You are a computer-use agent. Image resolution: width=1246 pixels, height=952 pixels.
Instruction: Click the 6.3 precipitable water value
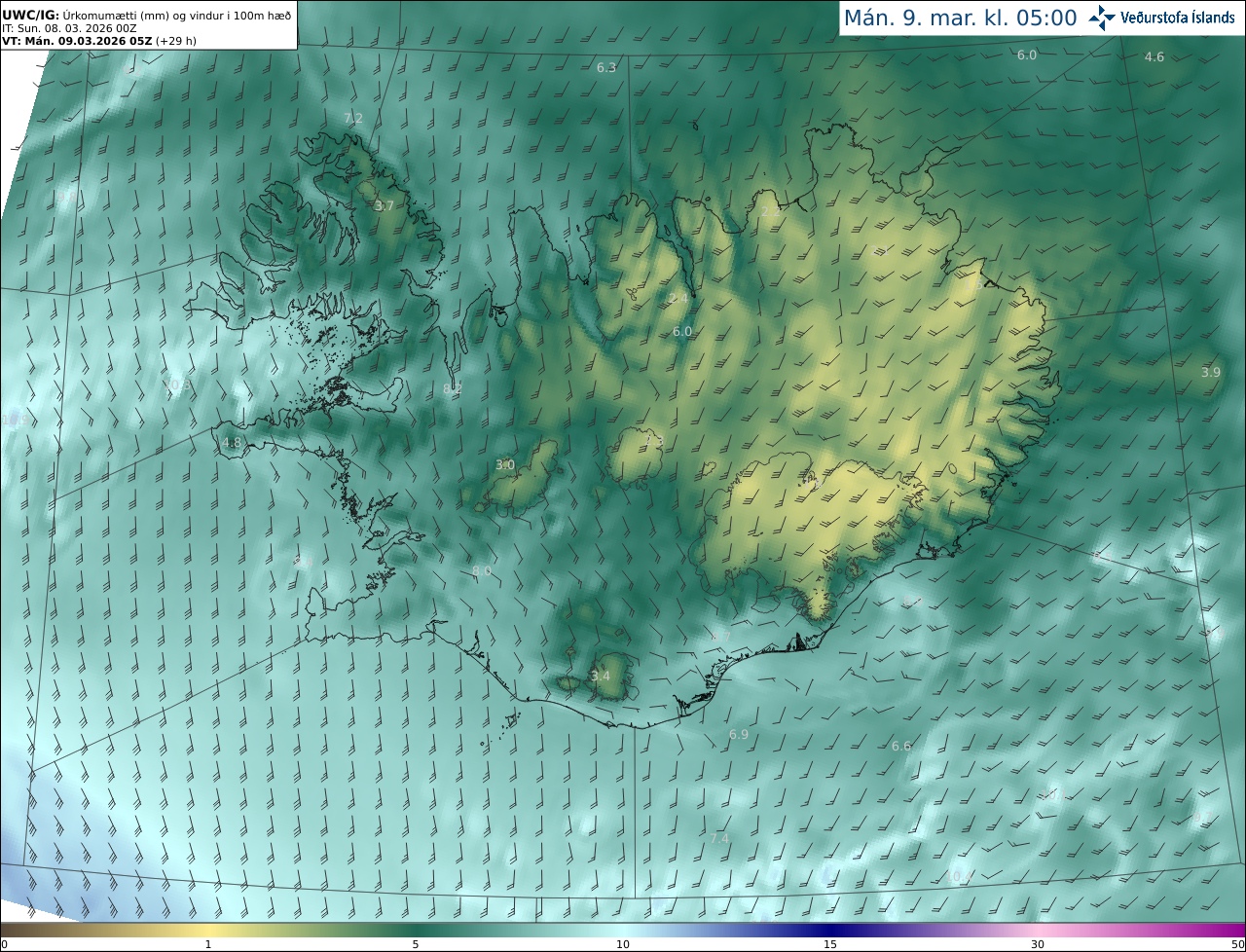click(606, 68)
